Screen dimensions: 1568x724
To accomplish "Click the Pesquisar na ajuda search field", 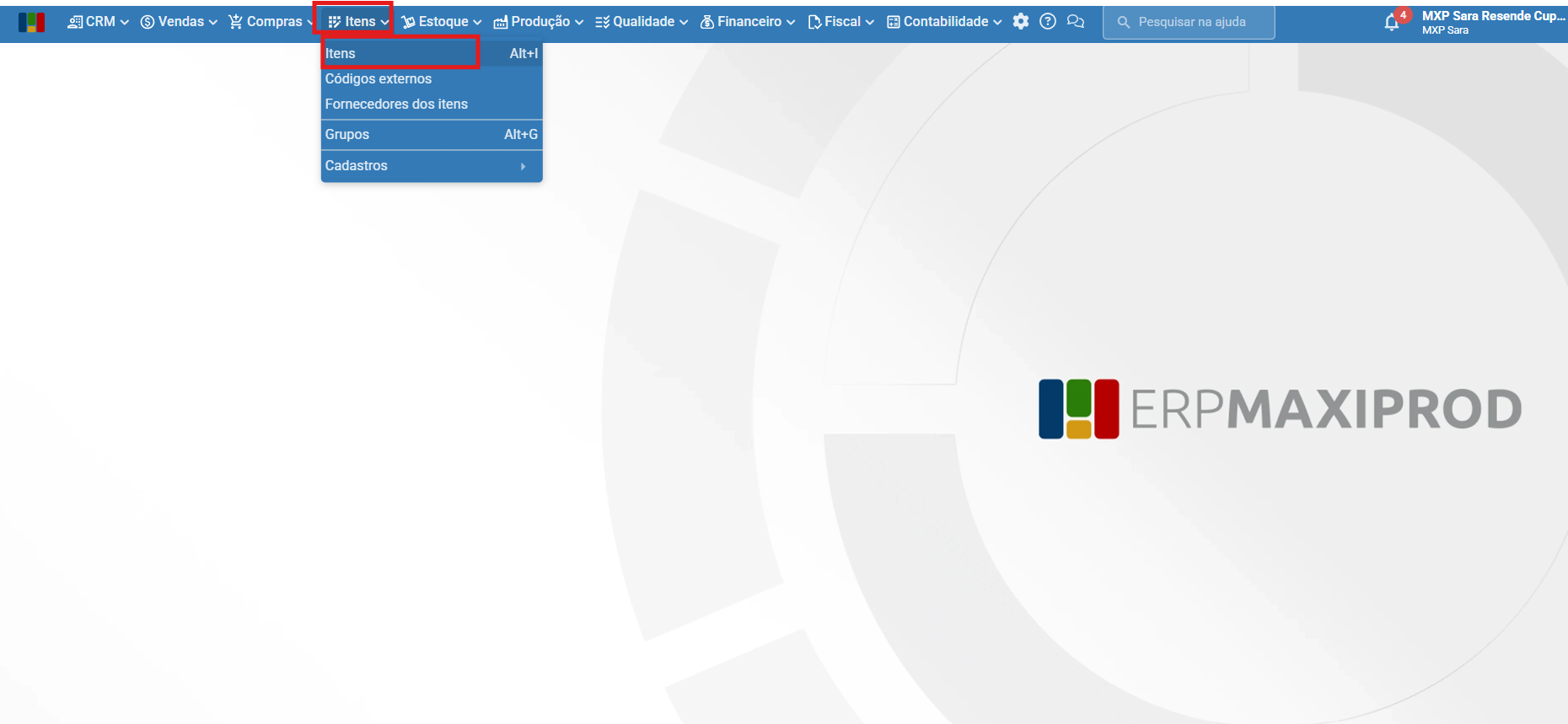I will point(1189,22).
